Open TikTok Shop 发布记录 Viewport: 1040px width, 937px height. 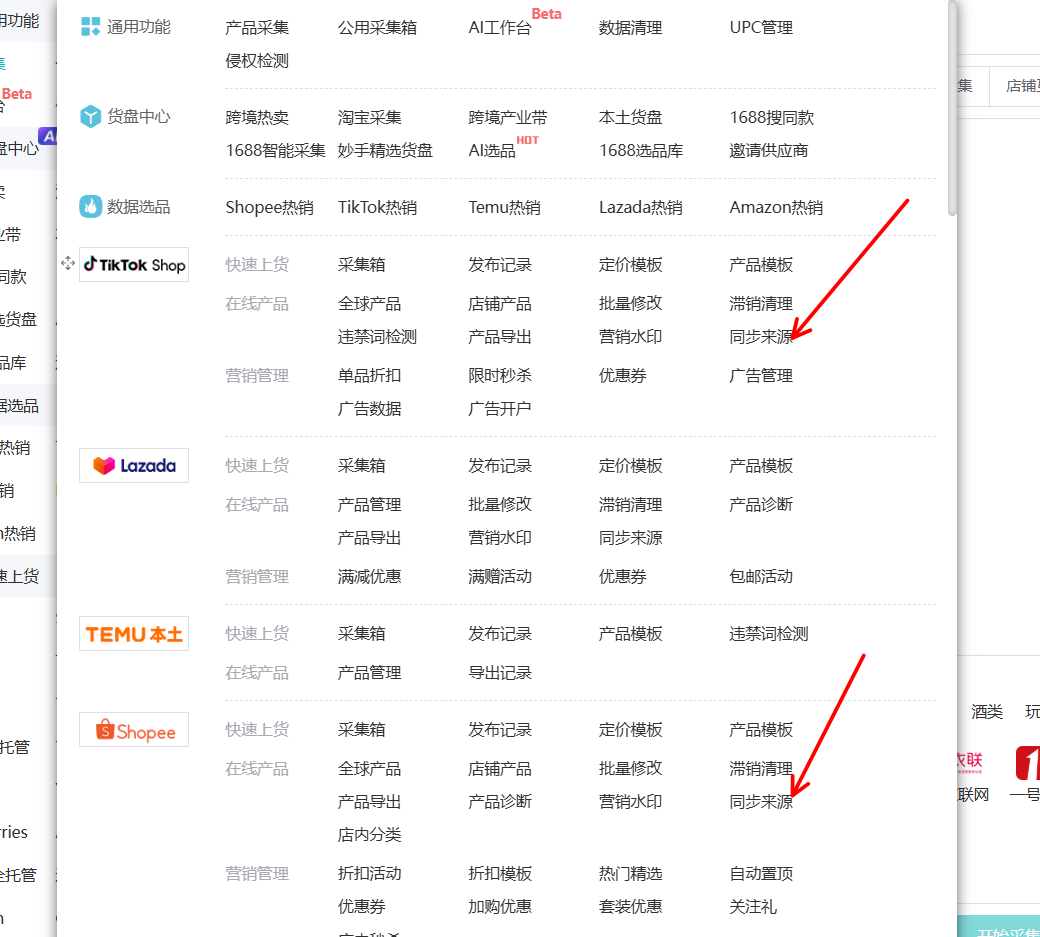coord(500,265)
